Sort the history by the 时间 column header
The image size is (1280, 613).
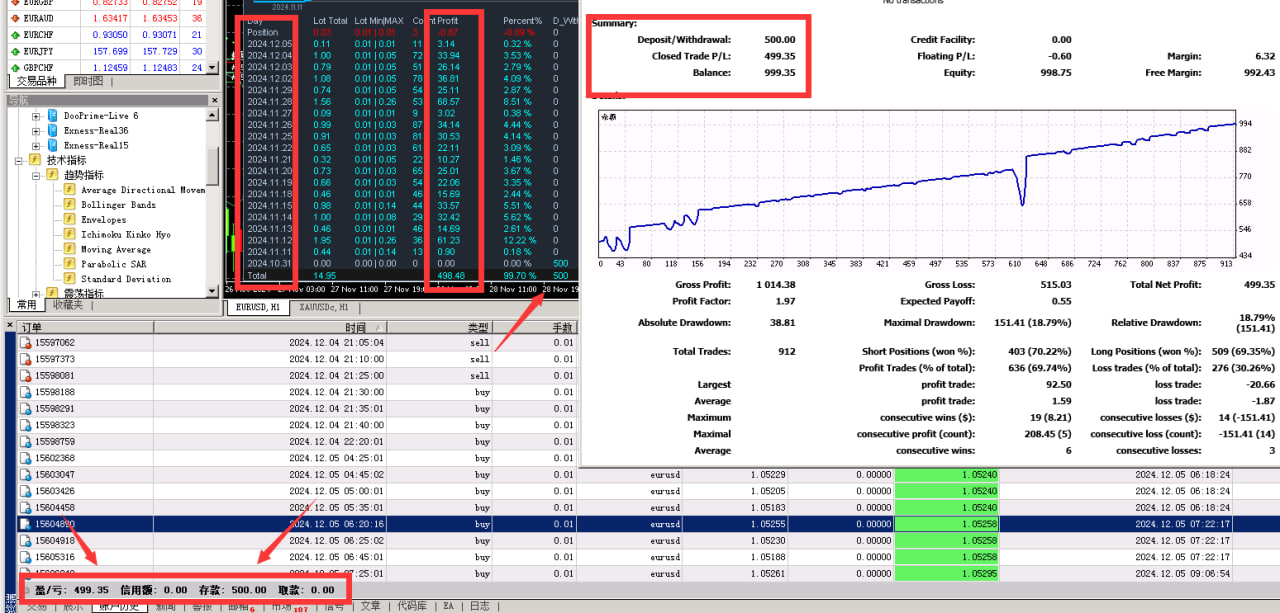(270, 327)
